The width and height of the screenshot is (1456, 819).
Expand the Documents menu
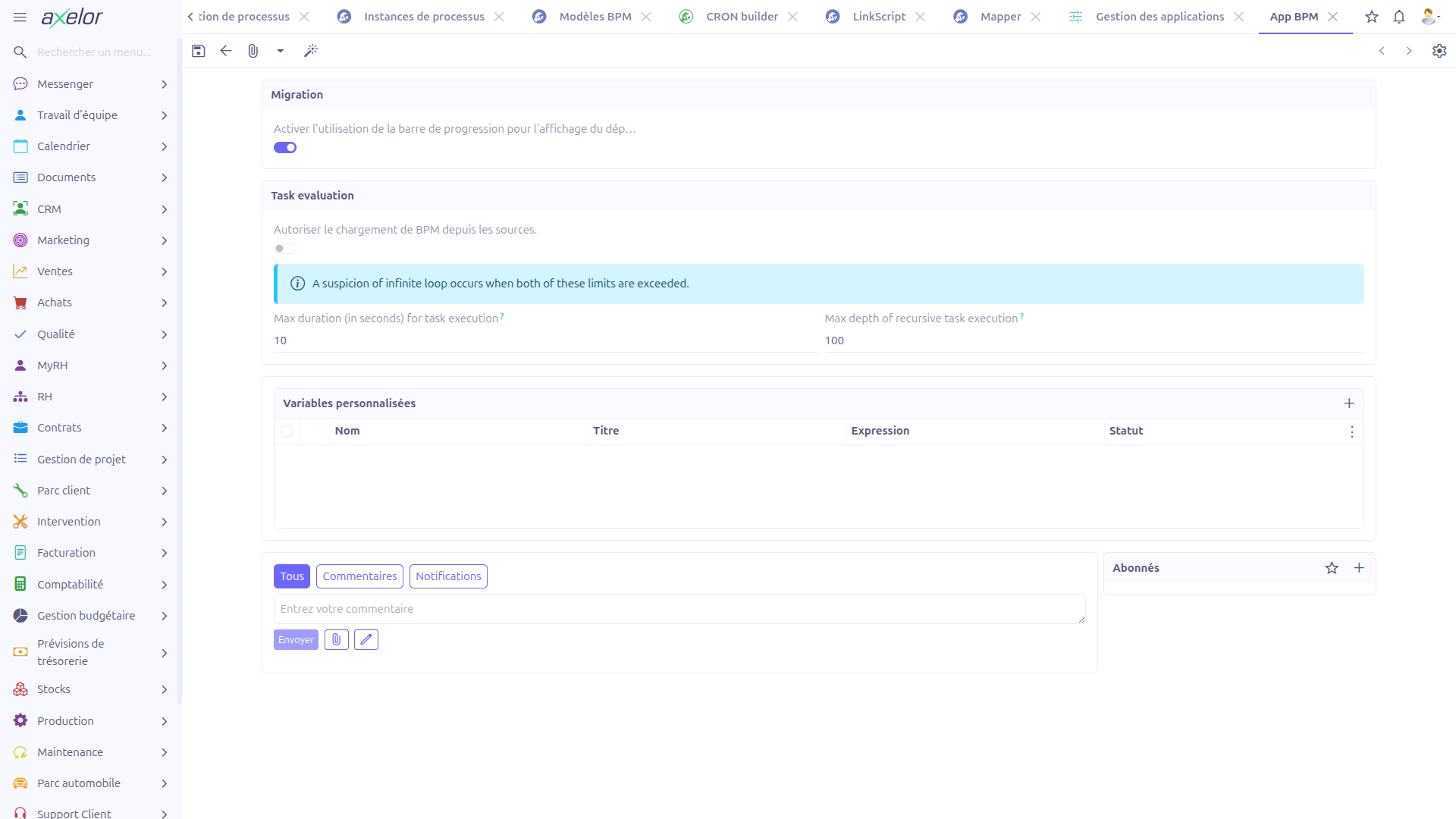(x=91, y=177)
